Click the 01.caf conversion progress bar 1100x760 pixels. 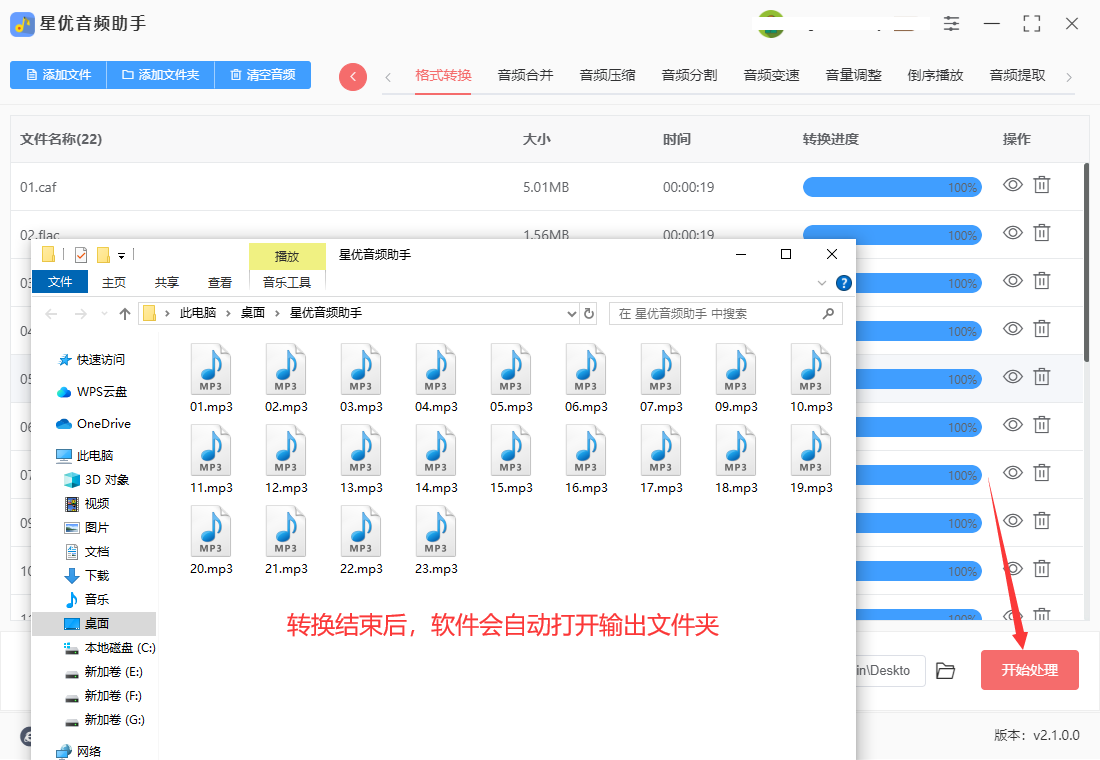892,187
